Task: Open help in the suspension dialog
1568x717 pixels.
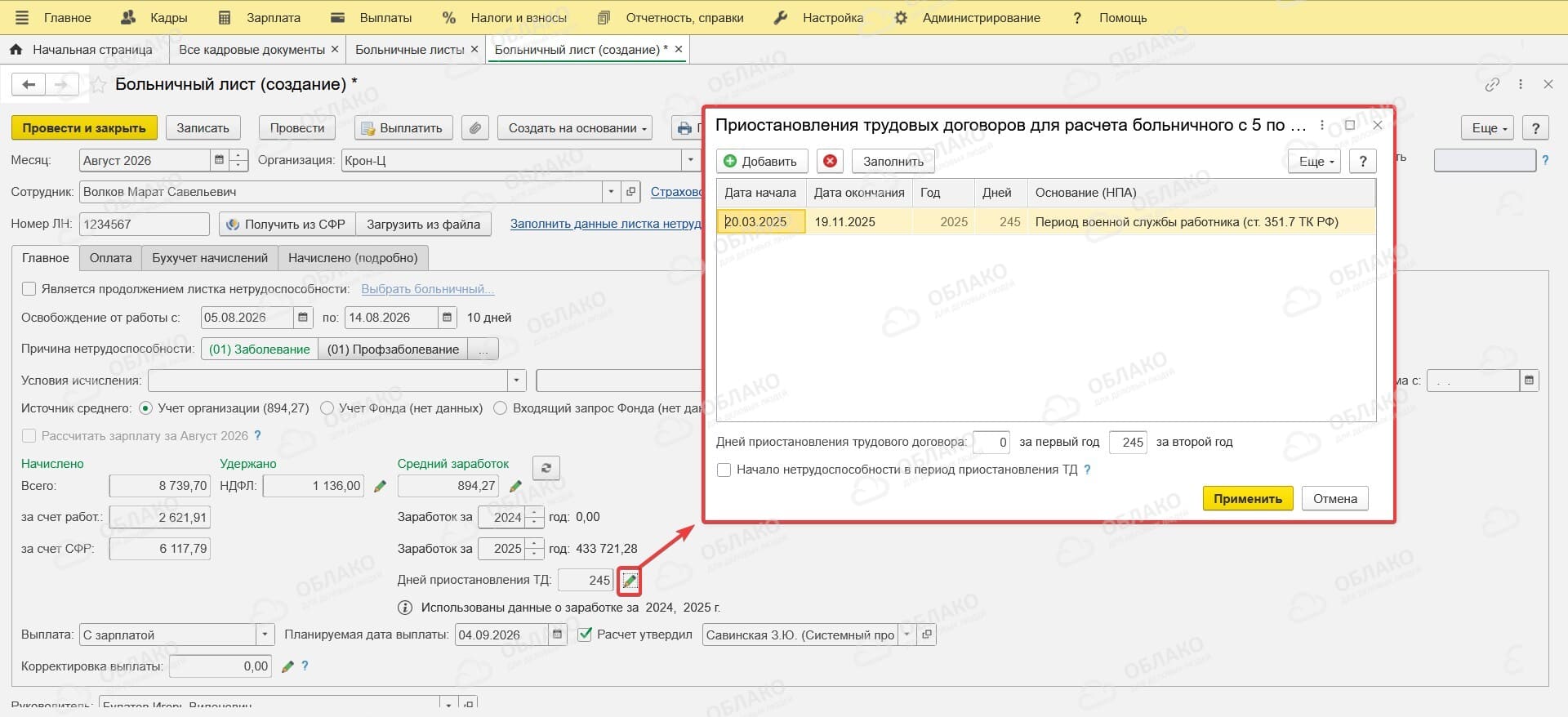Action: tap(1362, 161)
